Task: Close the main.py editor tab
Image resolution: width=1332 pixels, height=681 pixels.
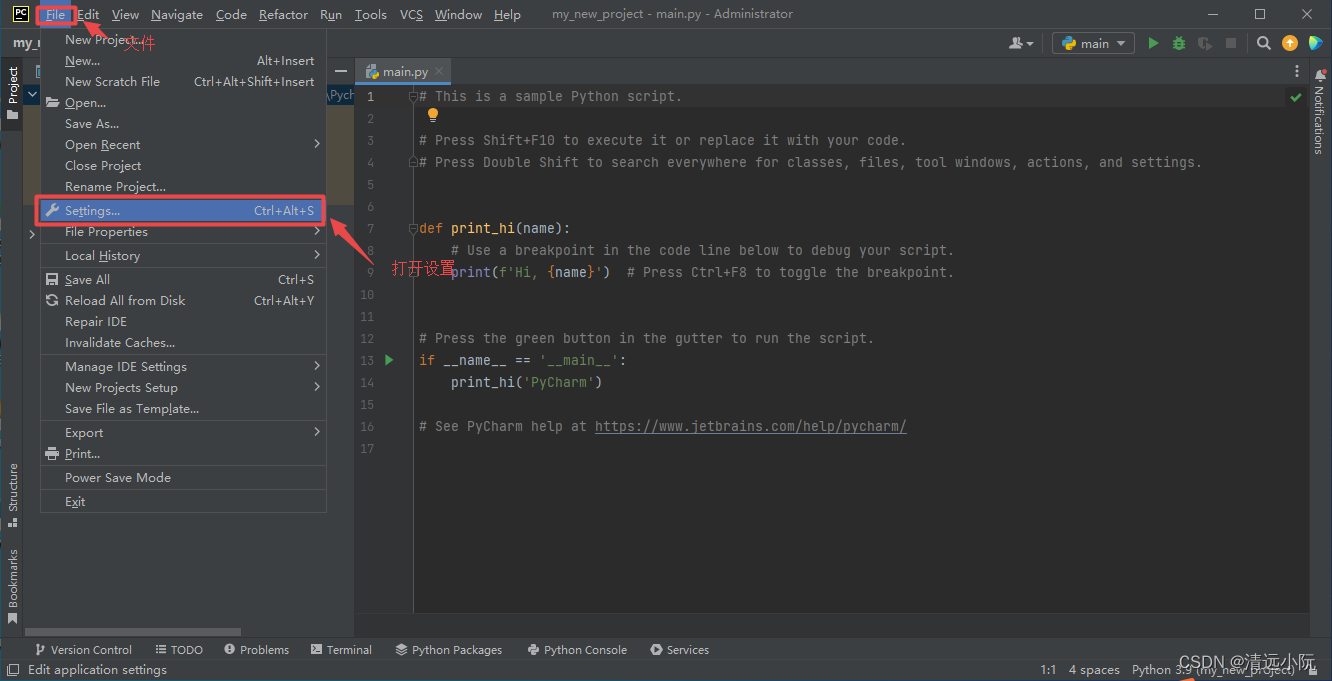Action: click(x=439, y=72)
